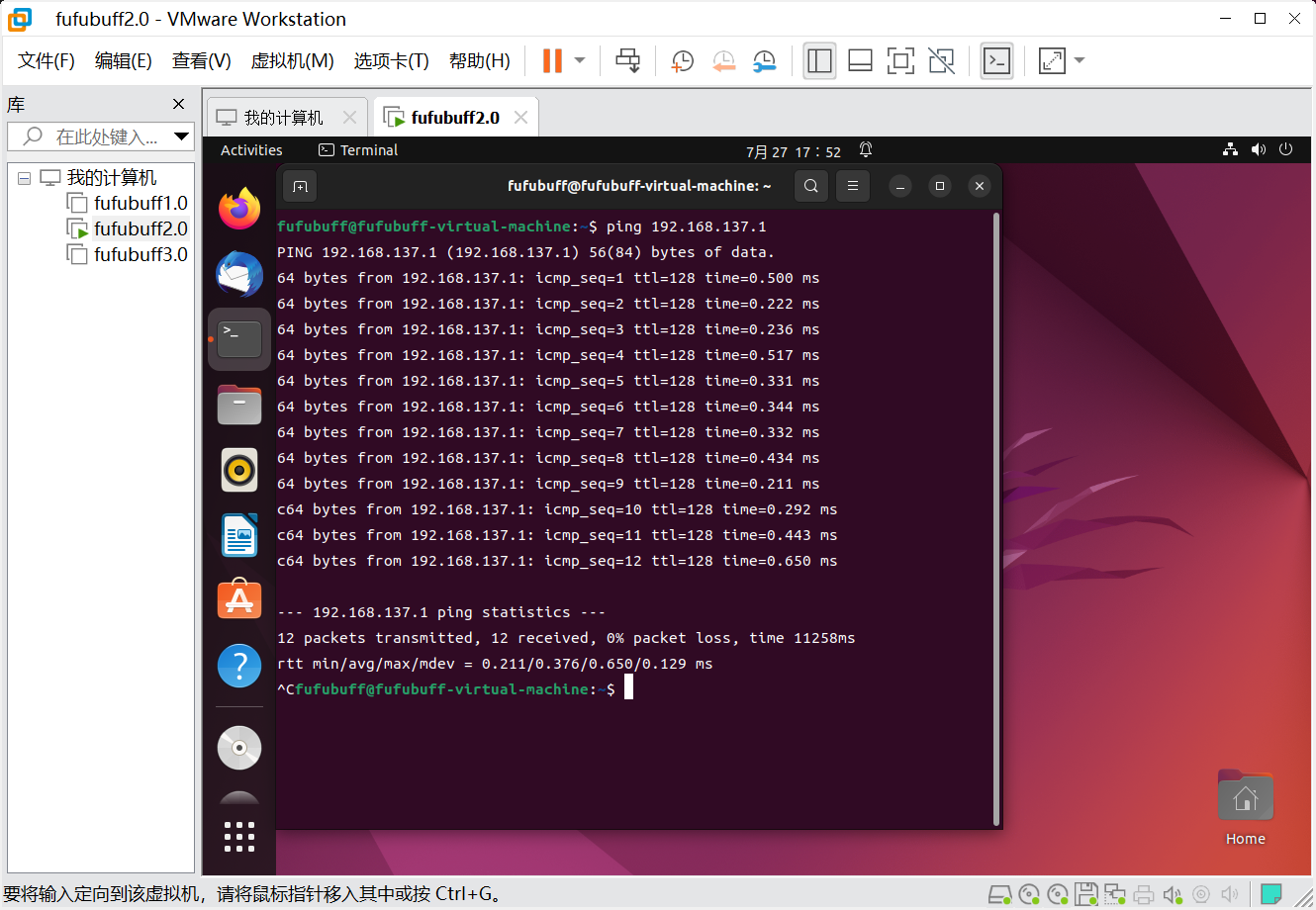This screenshot has height=910, width=1316.
Task: Click the power icon in the Ubuntu top bar
Action: click(1286, 149)
